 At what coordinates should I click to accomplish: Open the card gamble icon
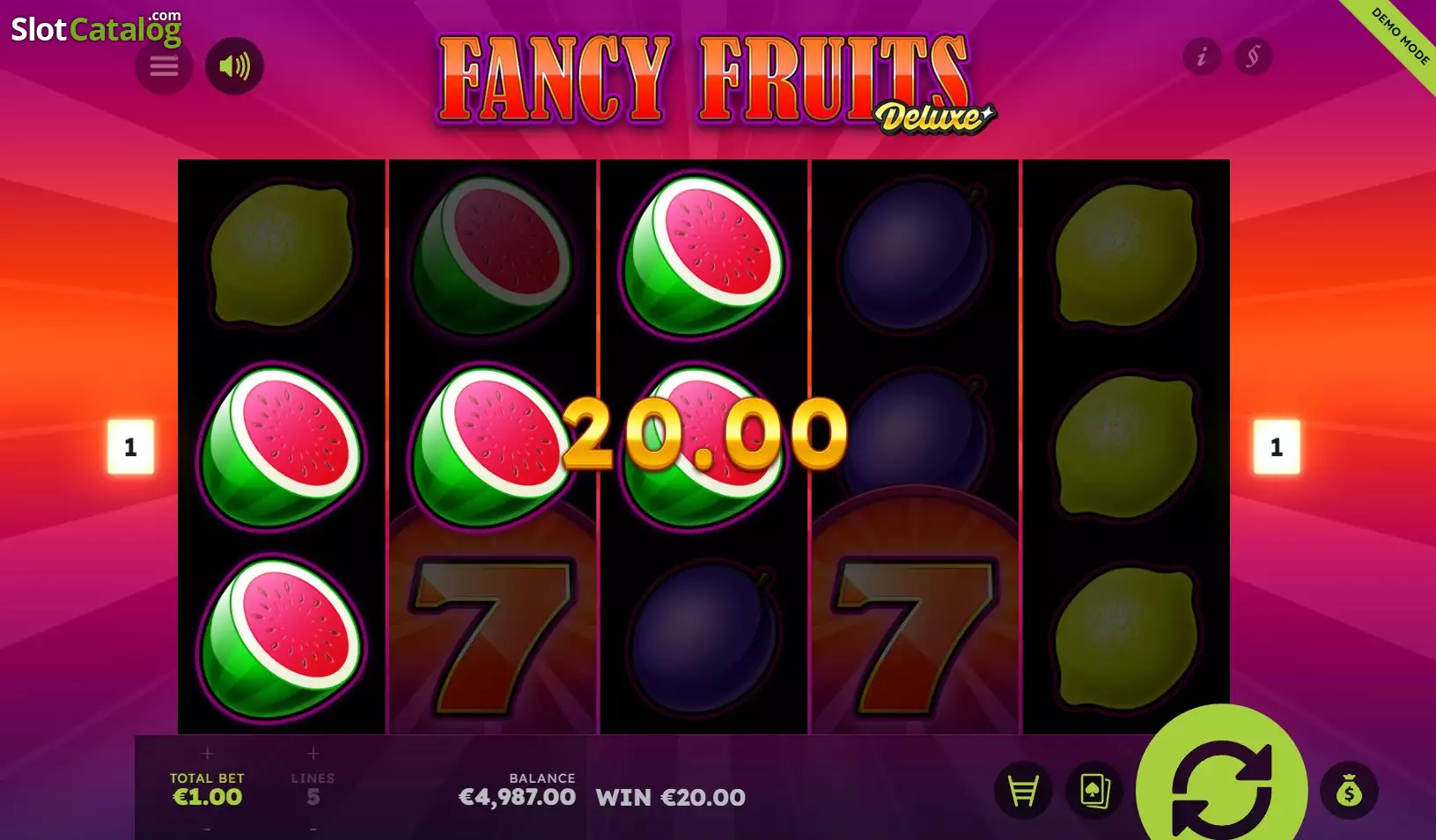coord(1094,791)
